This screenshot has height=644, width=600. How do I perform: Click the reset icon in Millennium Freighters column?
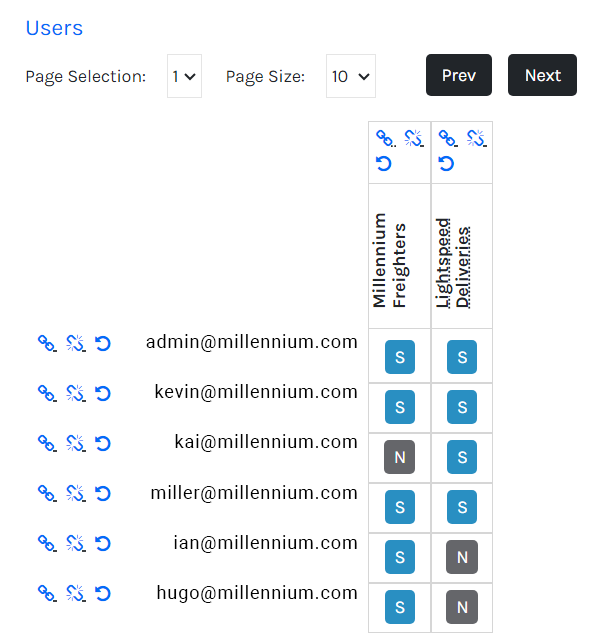[x=384, y=164]
